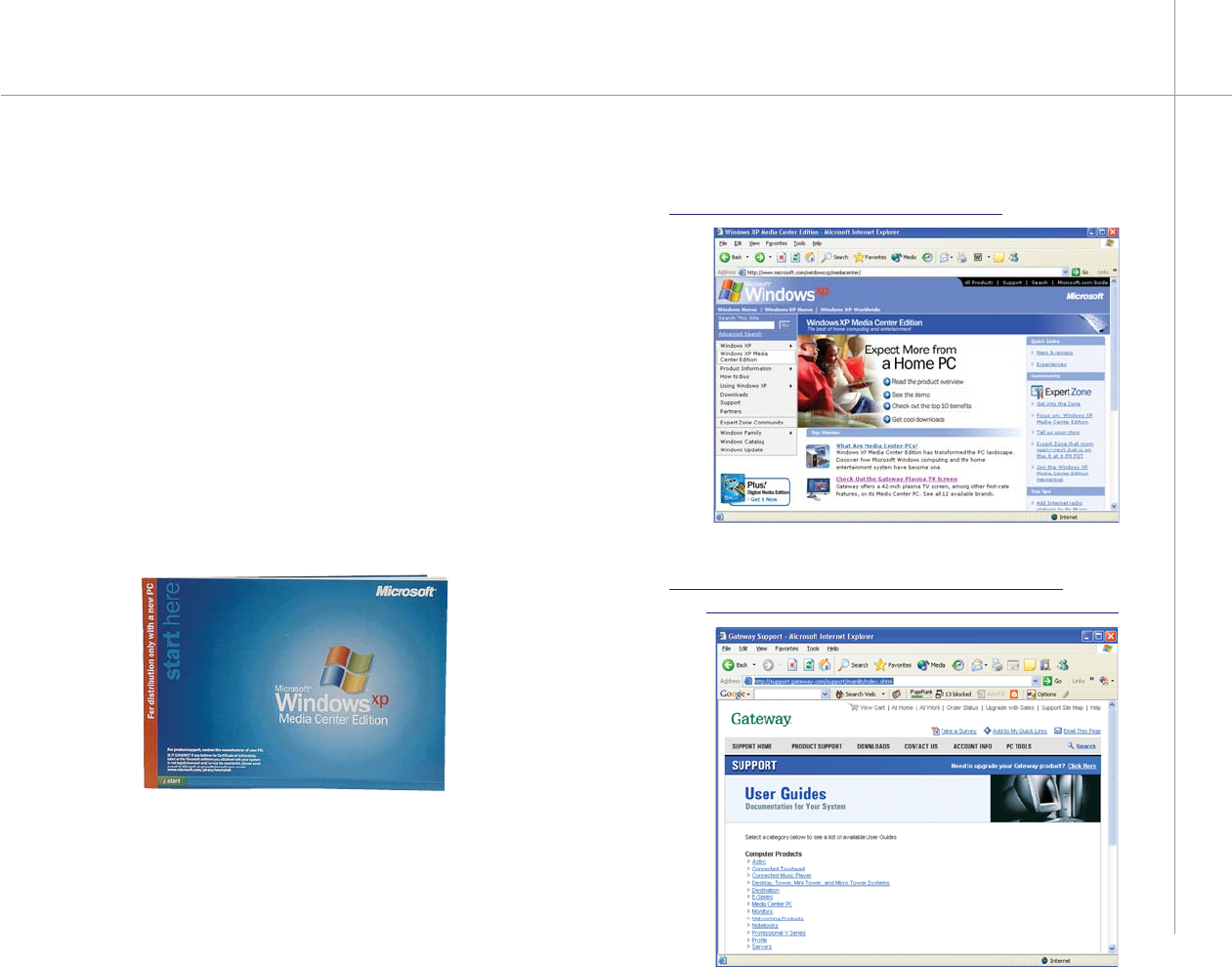Click Take a Survey link on Gateway page
The width and height of the screenshot is (1232, 967).
pyautogui.click(x=955, y=731)
